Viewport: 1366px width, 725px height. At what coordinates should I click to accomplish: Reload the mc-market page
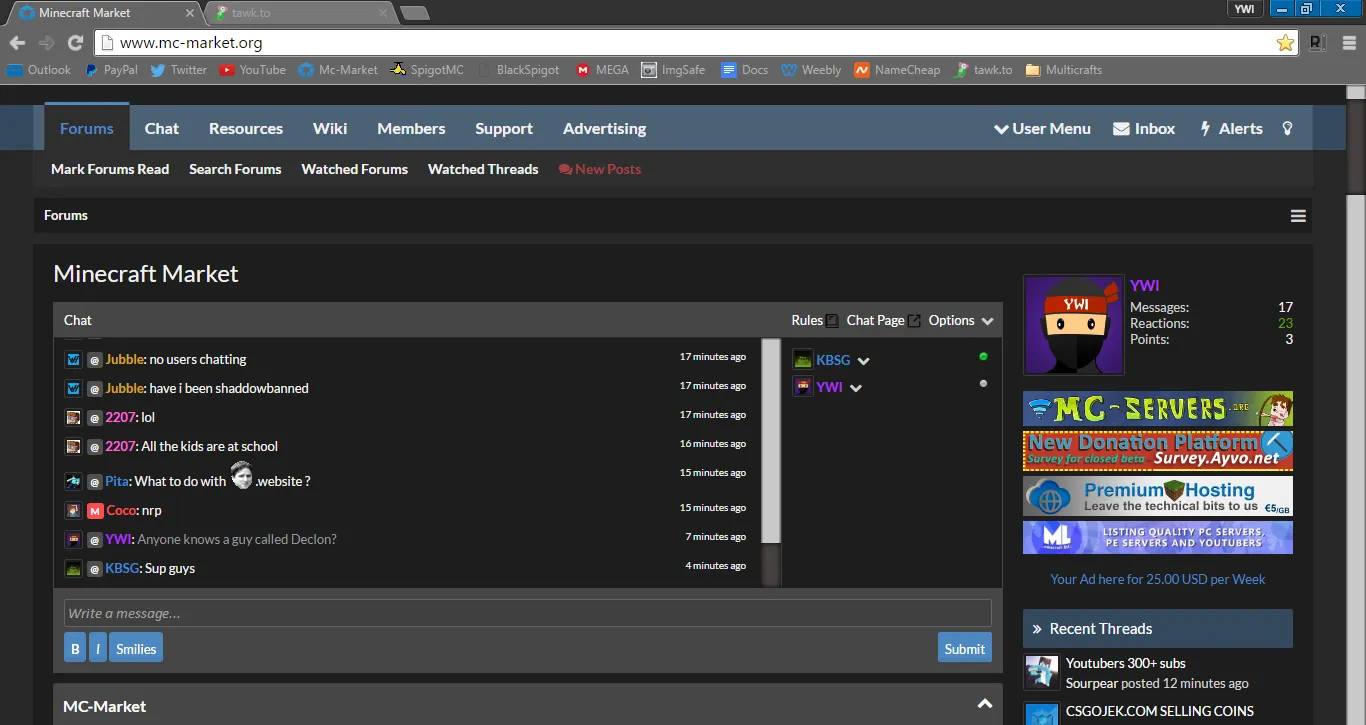[x=75, y=43]
